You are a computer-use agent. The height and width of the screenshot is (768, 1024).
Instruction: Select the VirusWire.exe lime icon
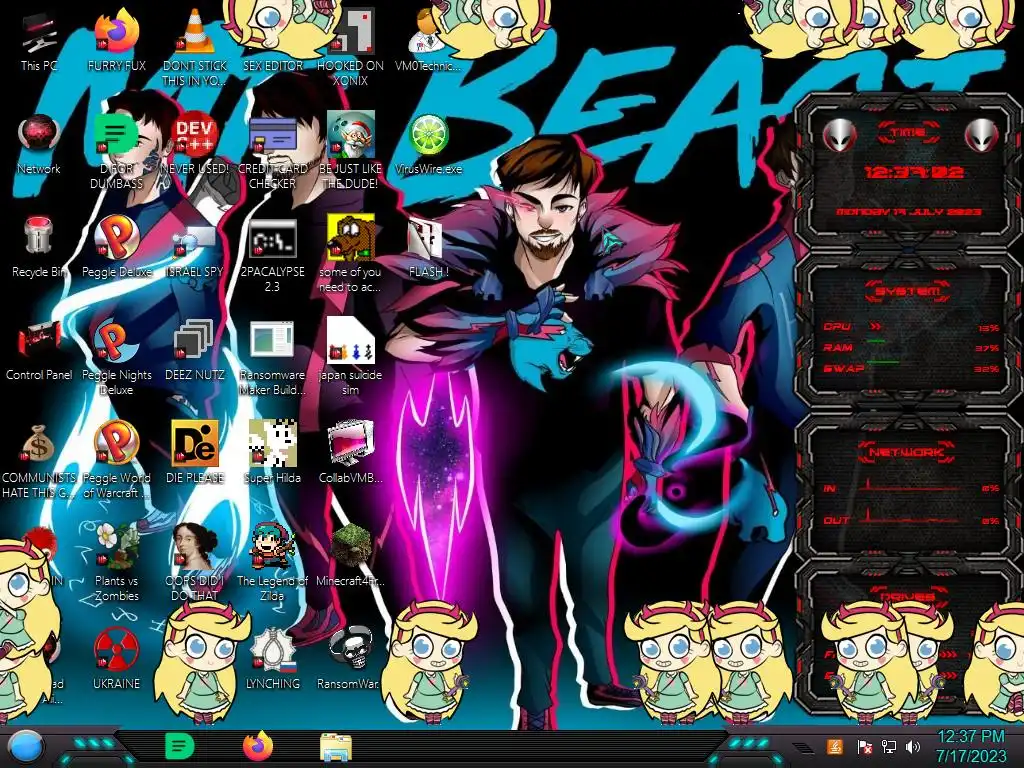pos(428,135)
